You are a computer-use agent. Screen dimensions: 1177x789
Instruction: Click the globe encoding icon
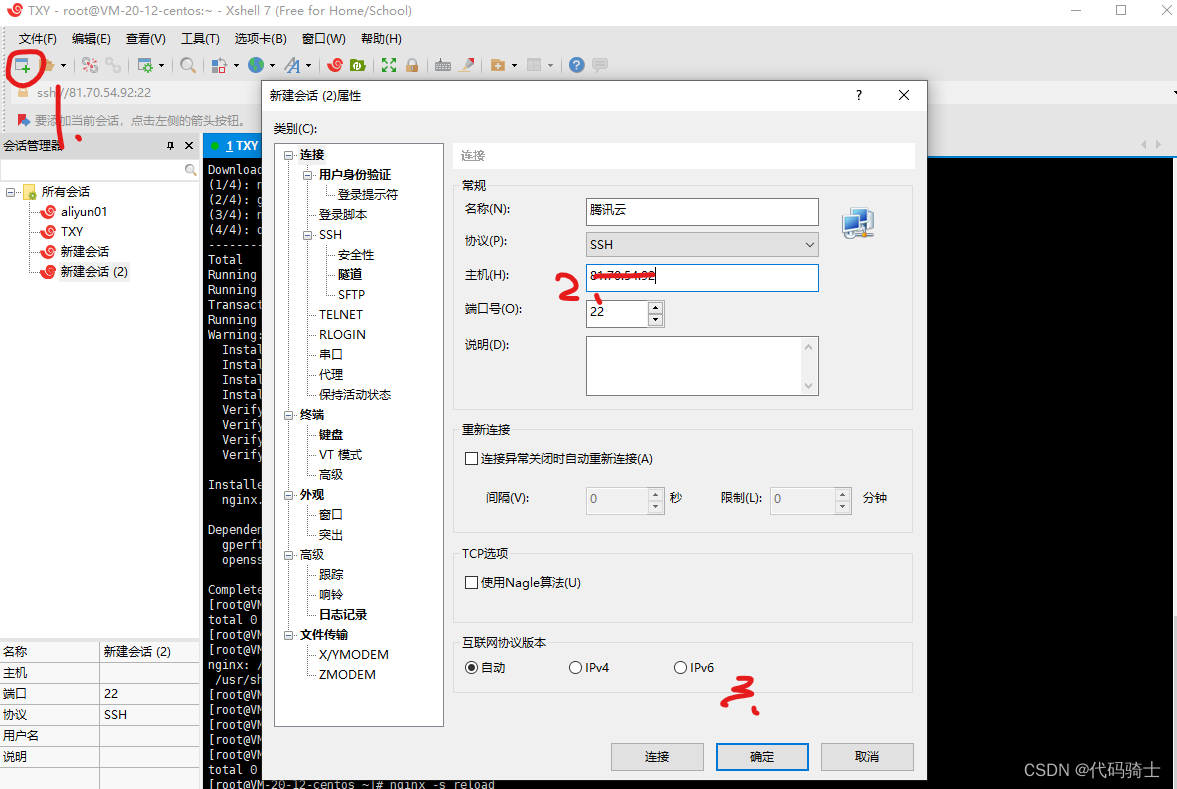click(x=257, y=65)
